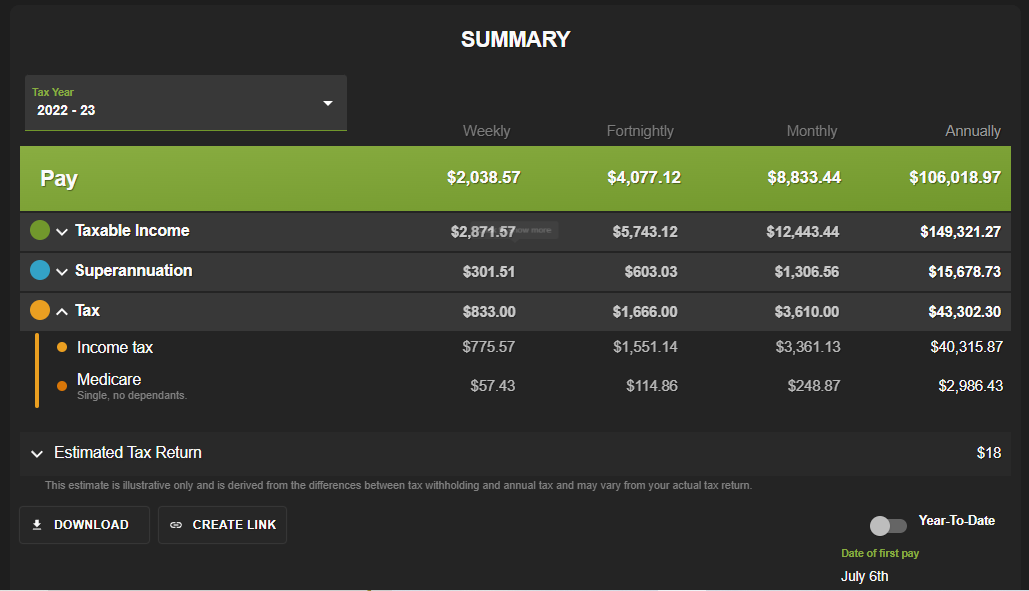This screenshot has height=591, width=1029.
Task: Select the Monthly column header
Action: pyautogui.click(x=812, y=131)
